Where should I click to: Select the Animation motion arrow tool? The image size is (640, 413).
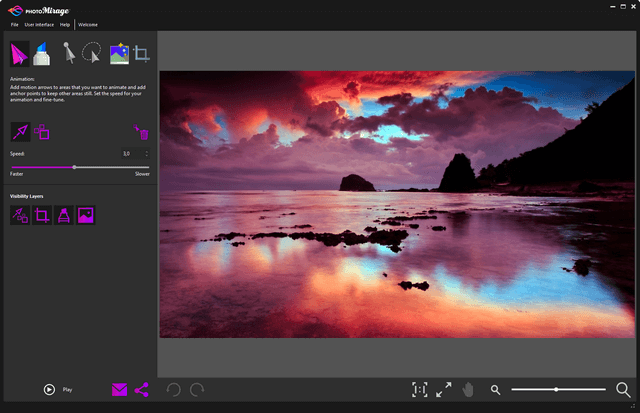click(x=21, y=53)
